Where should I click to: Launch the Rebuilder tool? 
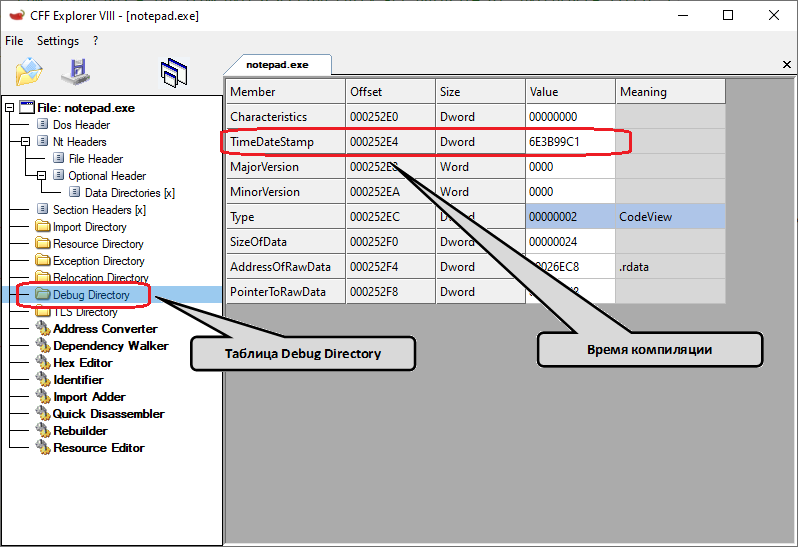80,431
